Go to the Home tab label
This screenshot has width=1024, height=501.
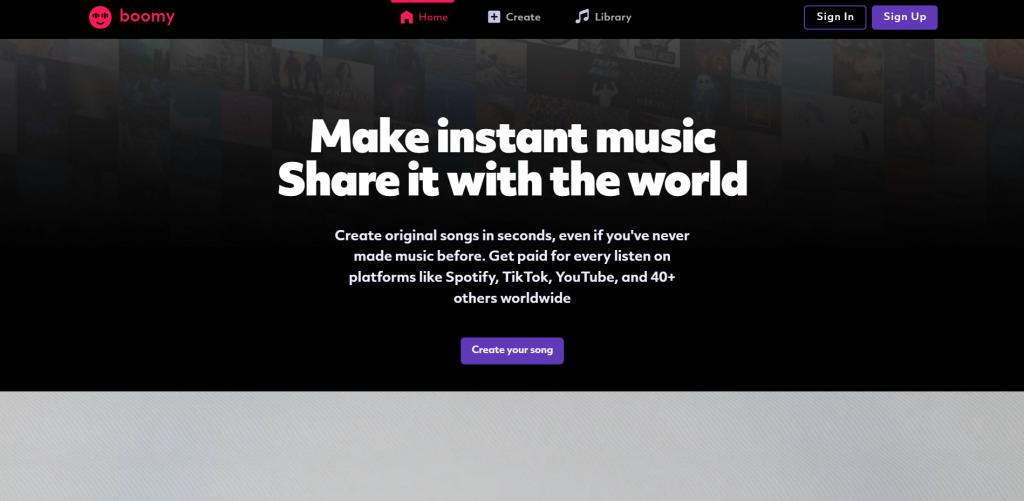click(x=433, y=17)
